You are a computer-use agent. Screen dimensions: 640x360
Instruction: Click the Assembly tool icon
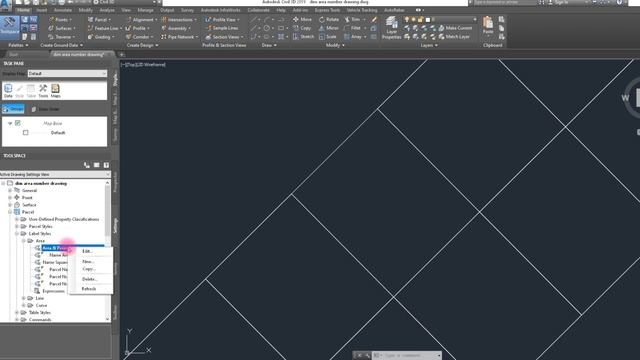point(164,28)
